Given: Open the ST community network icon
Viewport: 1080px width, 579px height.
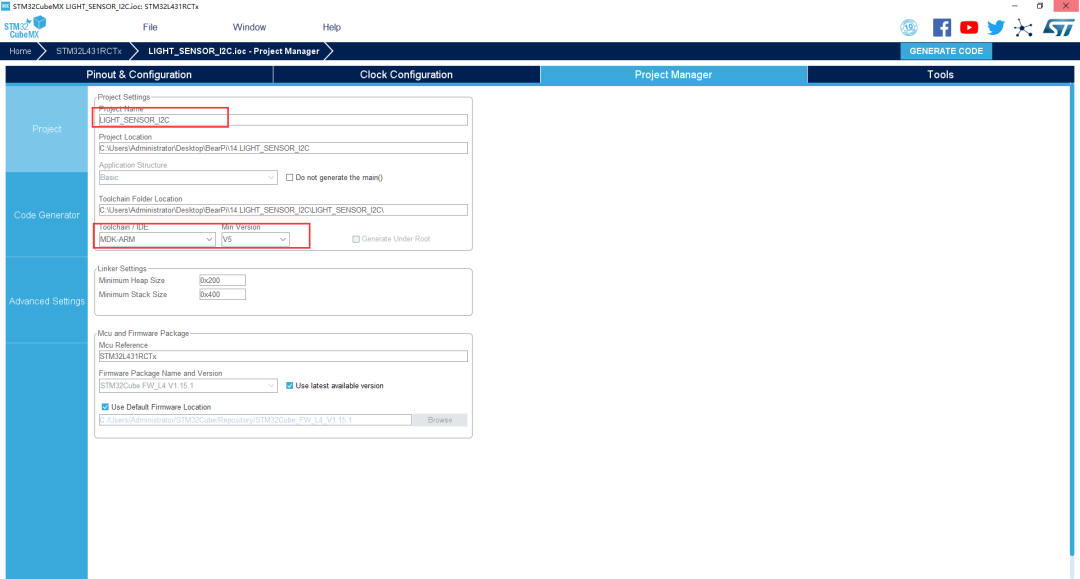Looking at the screenshot, I should click(1023, 28).
